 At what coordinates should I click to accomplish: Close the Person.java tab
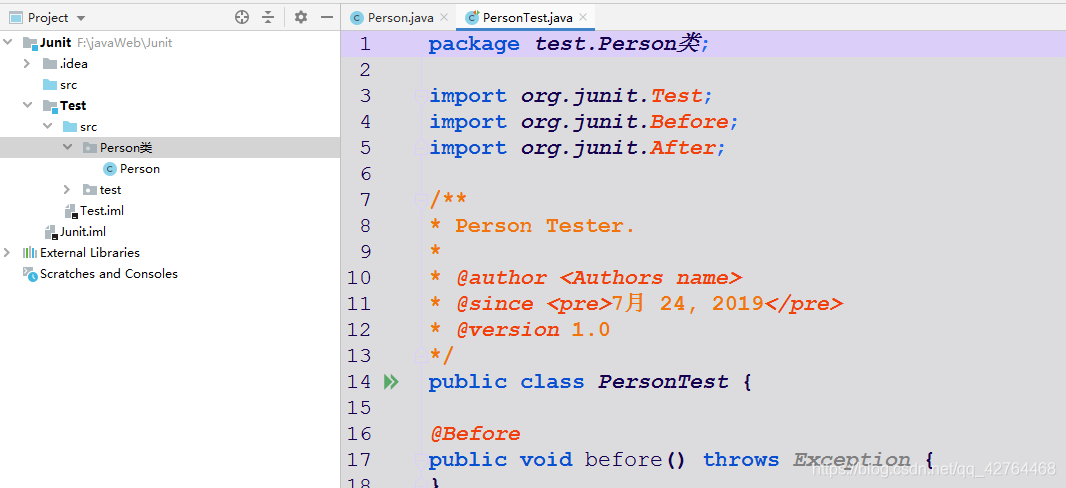[444, 18]
